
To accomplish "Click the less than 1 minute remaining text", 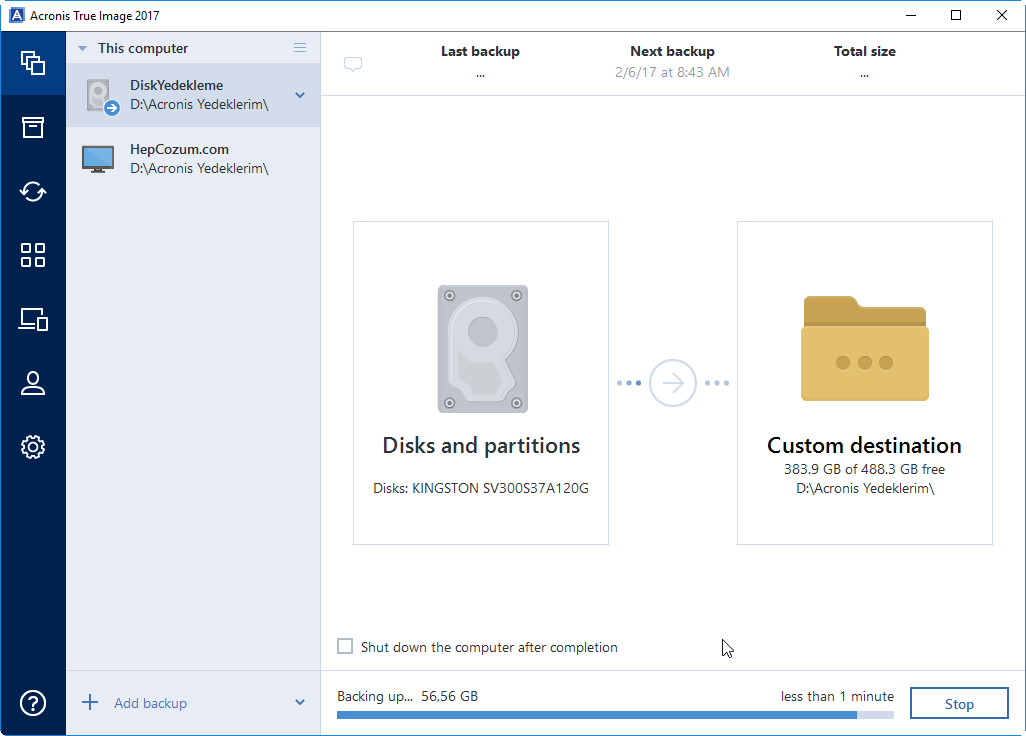I will click(837, 696).
